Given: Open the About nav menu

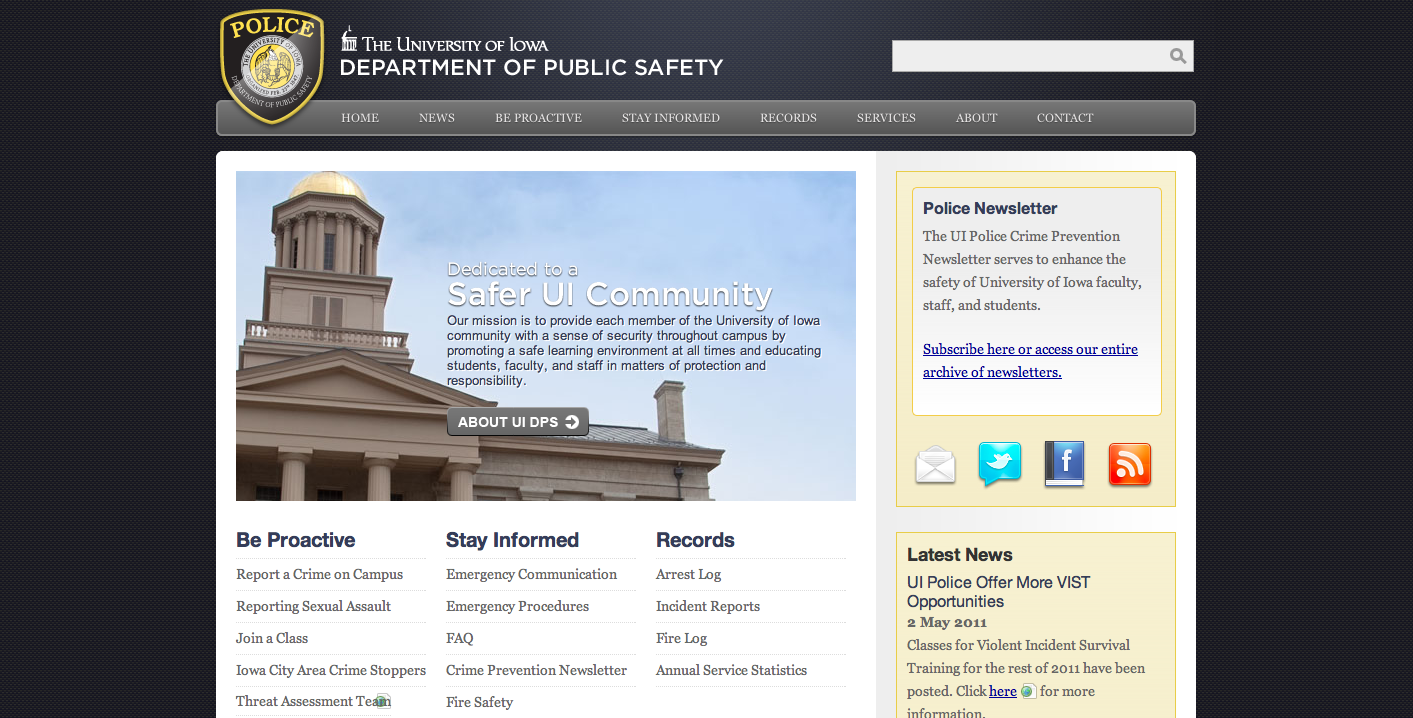Looking at the screenshot, I should pyautogui.click(x=976, y=118).
